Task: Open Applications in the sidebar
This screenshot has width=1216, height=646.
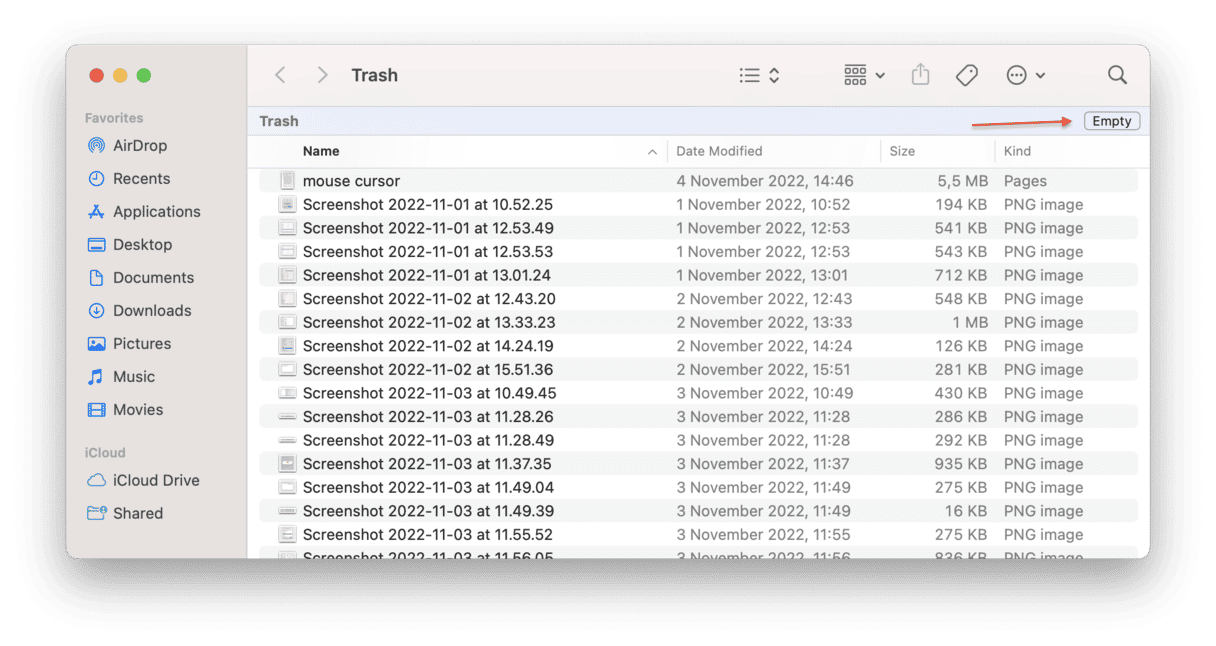Action: coord(156,211)
